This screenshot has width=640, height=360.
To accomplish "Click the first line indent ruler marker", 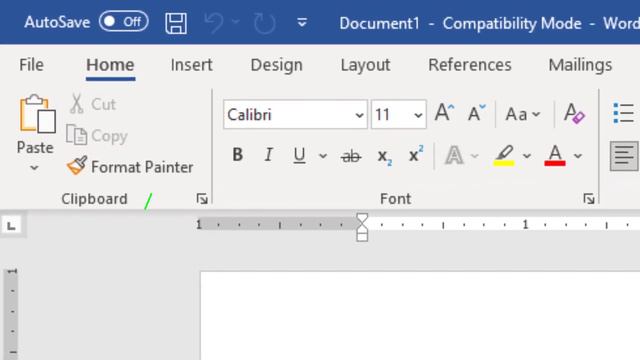I will [x=362, y=218].
